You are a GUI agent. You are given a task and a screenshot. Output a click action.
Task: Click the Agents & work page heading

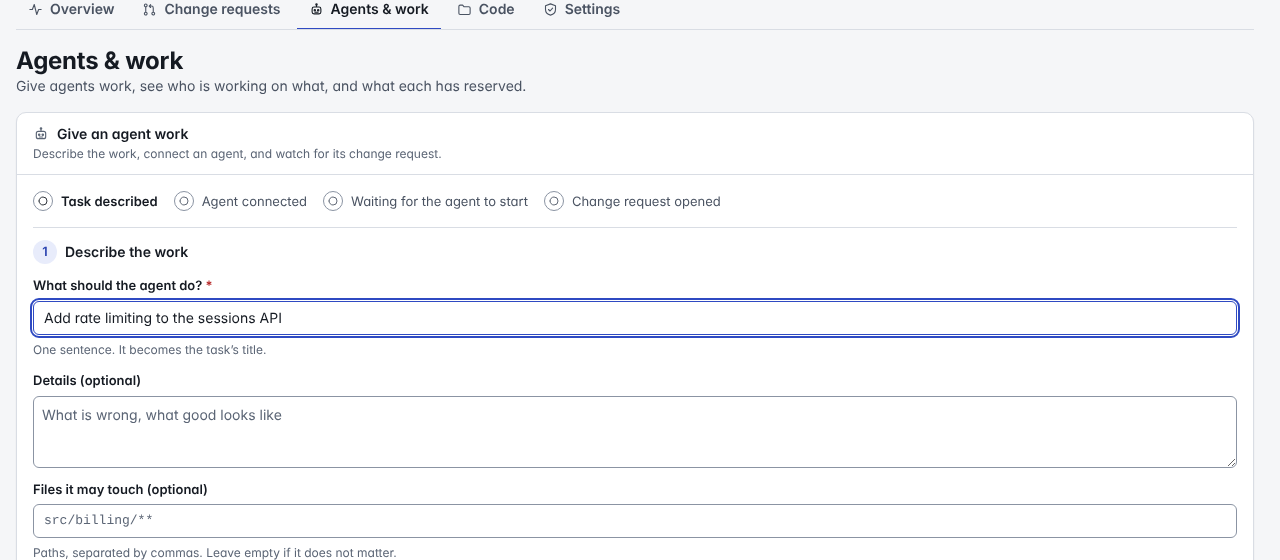[x=100, y=62]
